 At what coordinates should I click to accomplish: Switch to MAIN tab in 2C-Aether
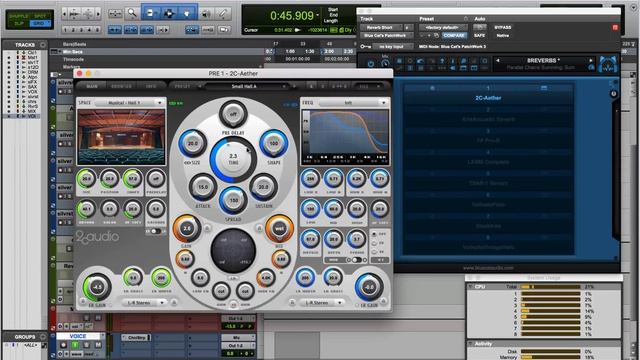[x=92, y=86]
